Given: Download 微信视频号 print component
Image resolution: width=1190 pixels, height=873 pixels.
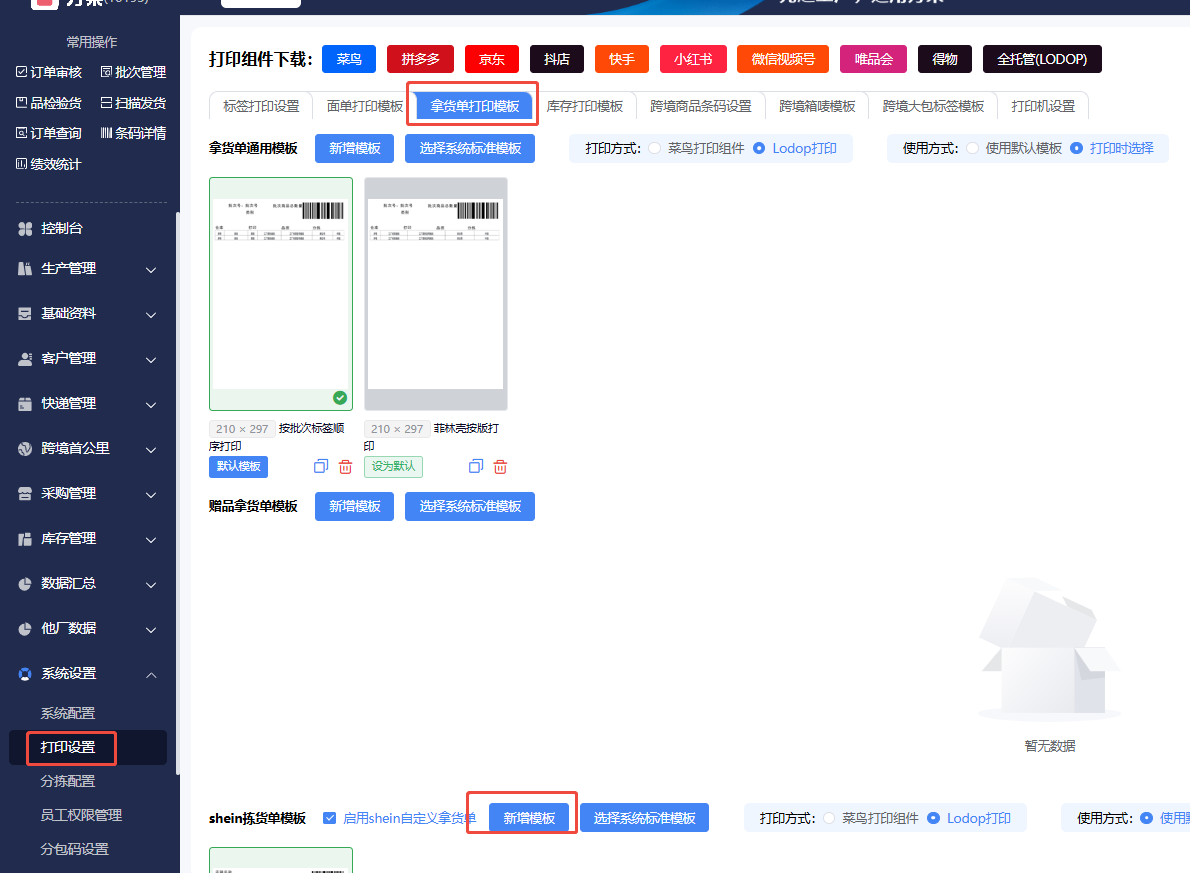Looking at the screenshot, I should [x=783, y=58].
